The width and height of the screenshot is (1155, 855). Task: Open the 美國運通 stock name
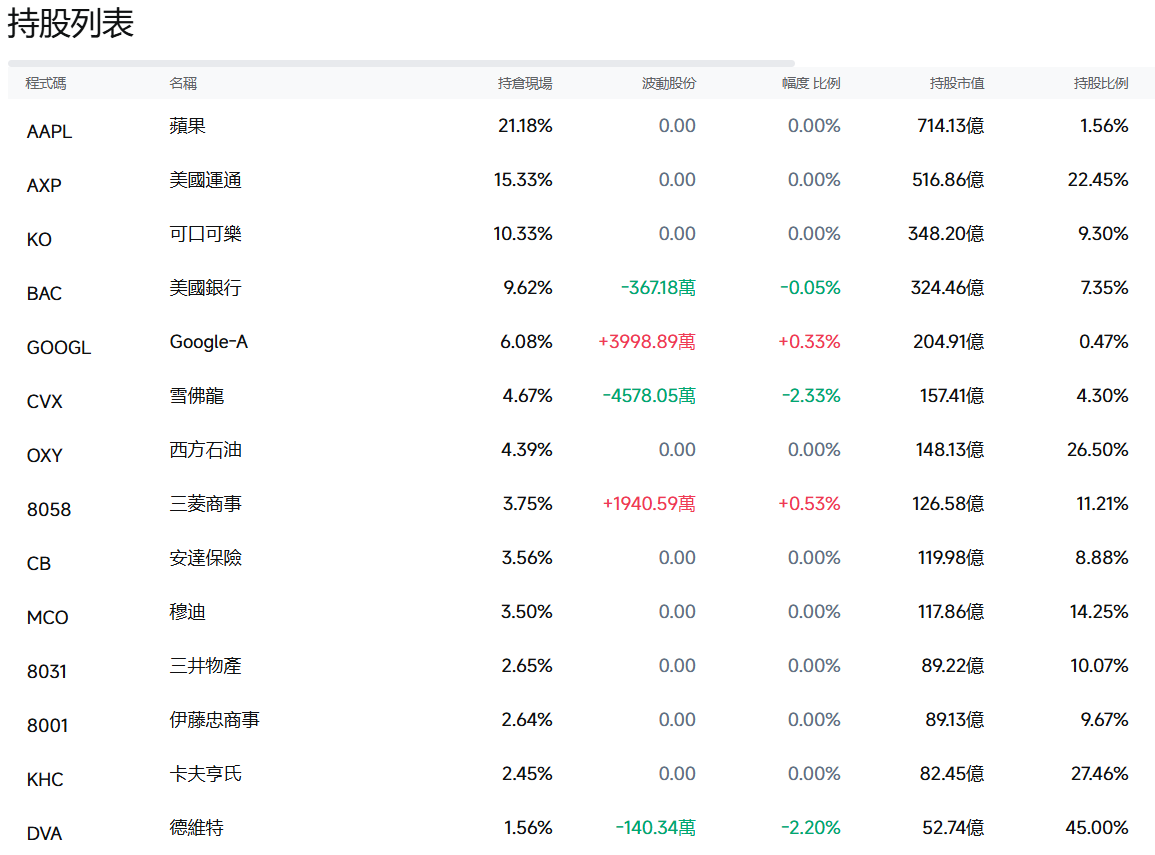pyautogui.click(x=206, y=180)
